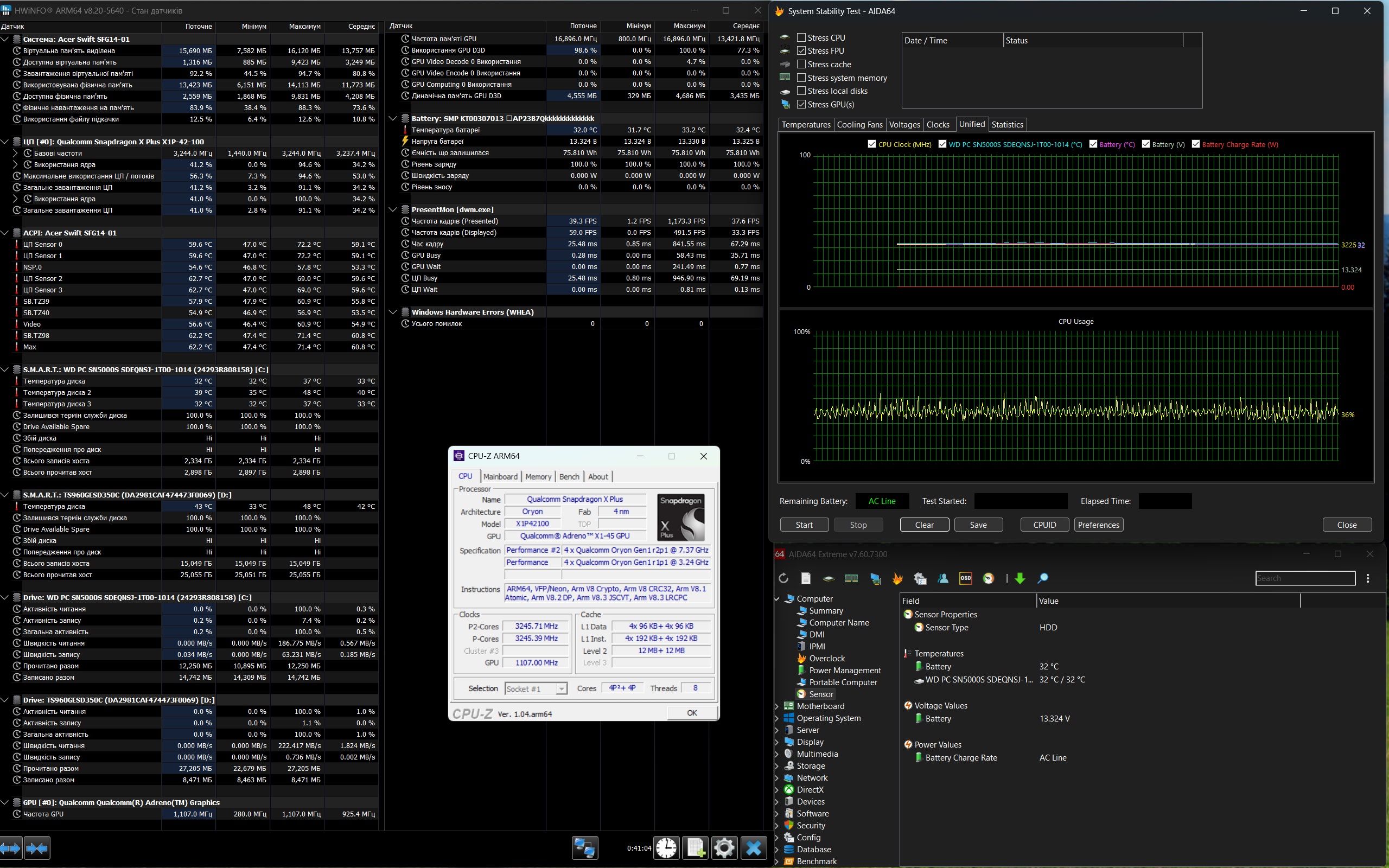
Task: Expand the Базові частоти row in HWiNFO
Action: pos(16,154)
